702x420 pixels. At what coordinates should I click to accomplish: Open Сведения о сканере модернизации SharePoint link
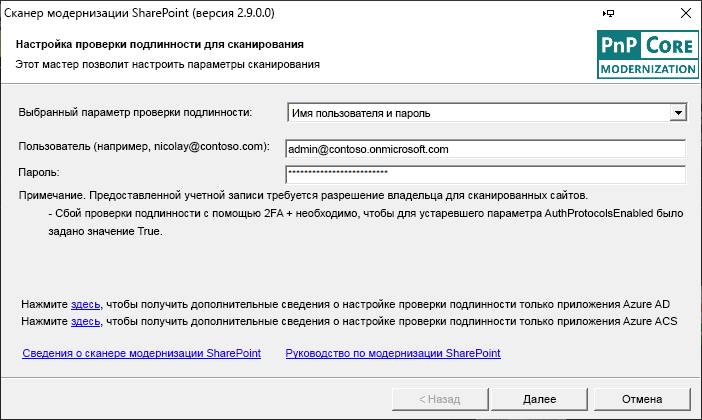tap(141, 353)
